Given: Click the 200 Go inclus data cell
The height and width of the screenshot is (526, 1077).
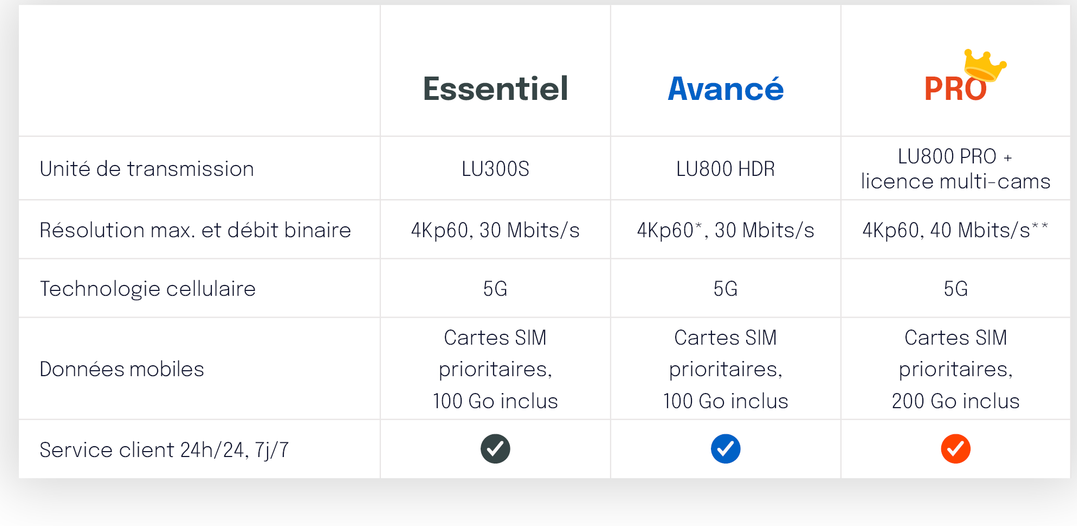Looking at the screenshot, I should point(955,369).
